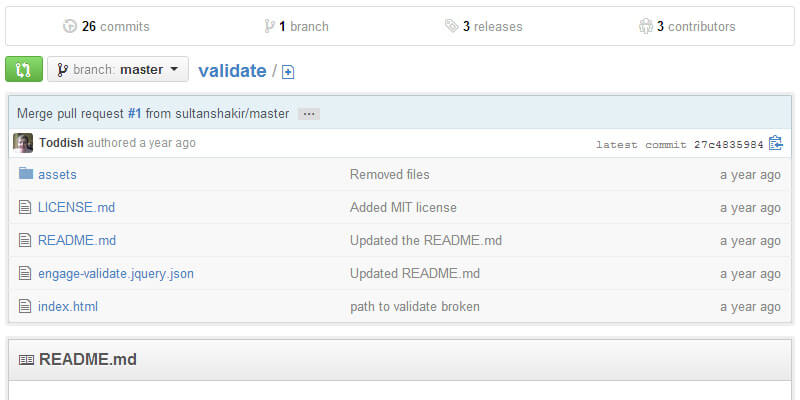Open the README.md file link

pos(77,240)
